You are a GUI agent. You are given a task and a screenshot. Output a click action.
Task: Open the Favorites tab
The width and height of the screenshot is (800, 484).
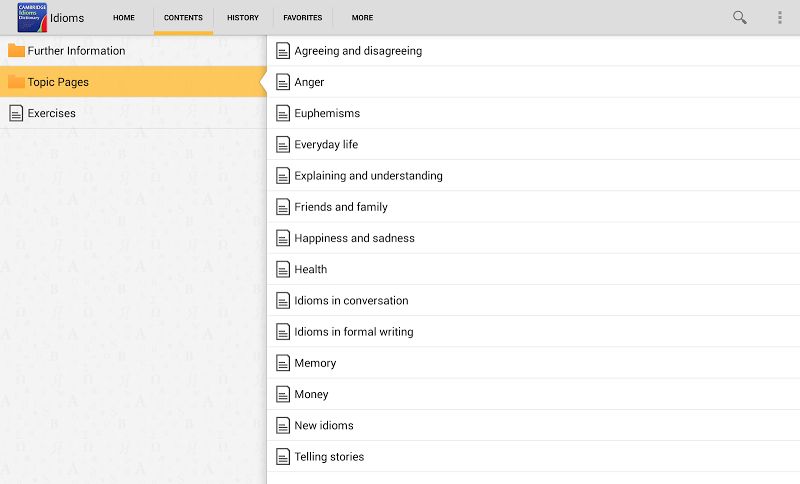pos(303,17)
